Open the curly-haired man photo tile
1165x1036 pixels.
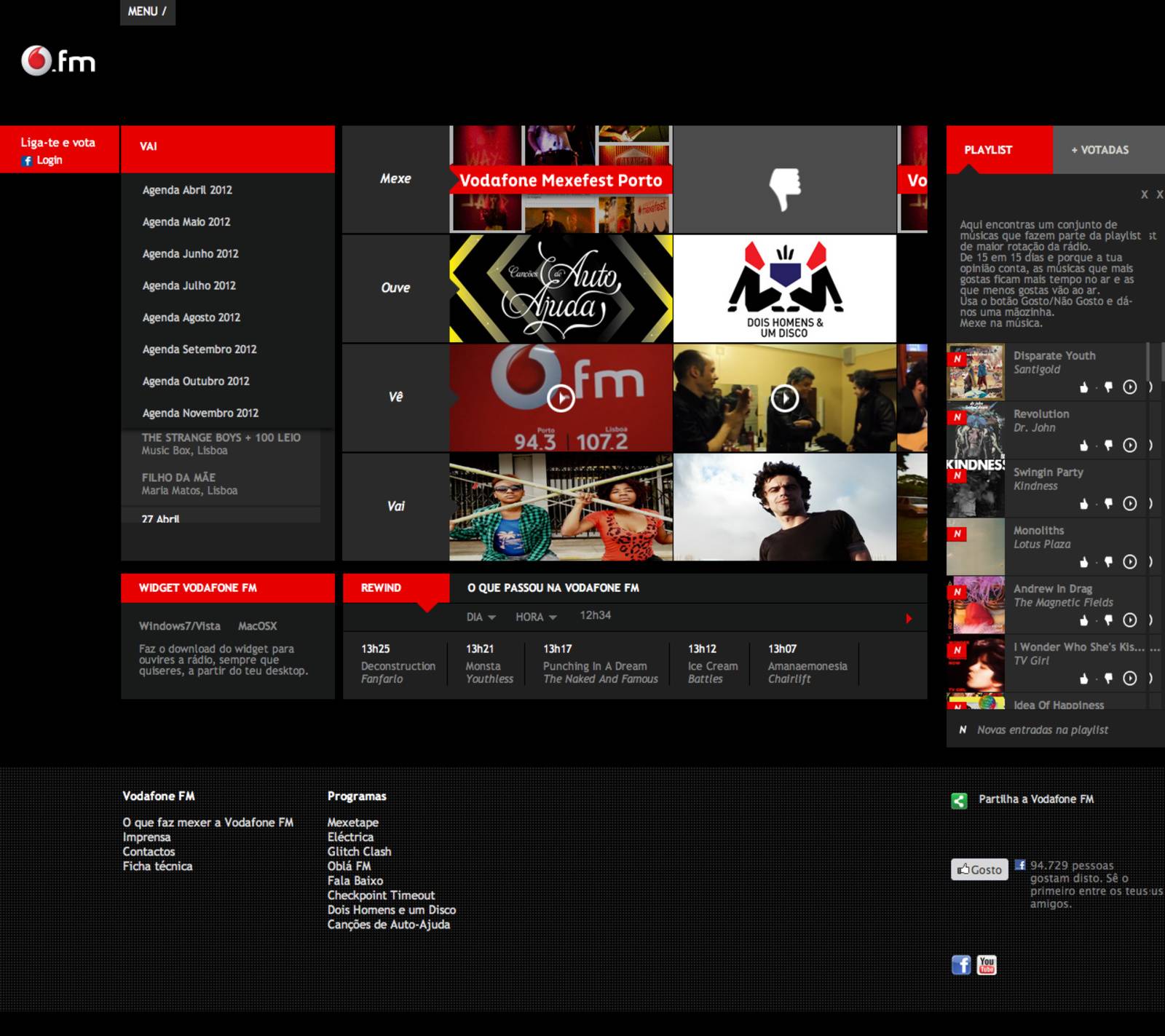[x=785, y=507]
